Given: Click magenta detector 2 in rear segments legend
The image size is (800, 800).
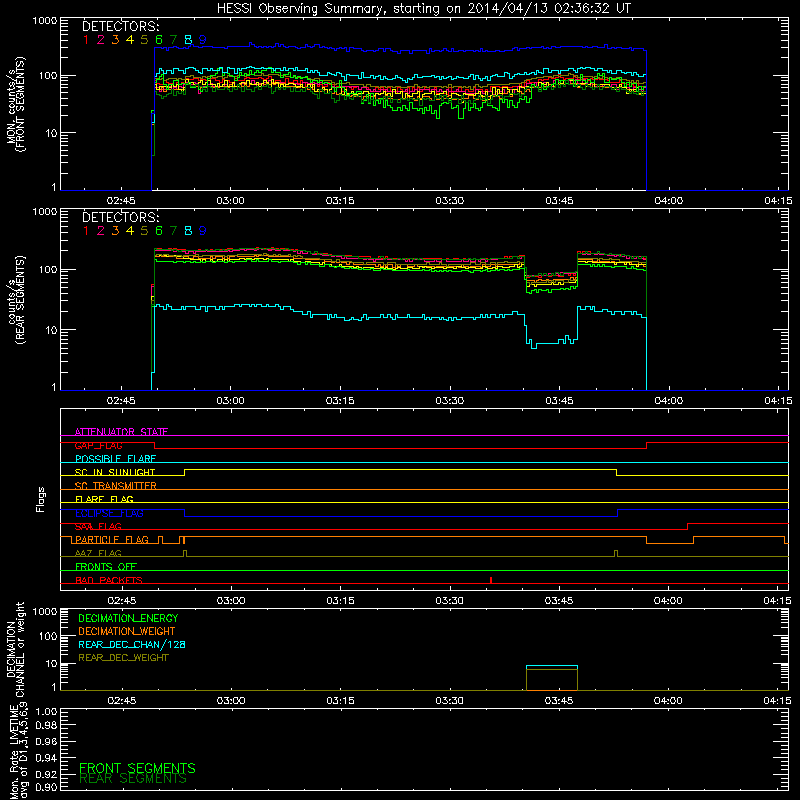Looking at the screenshot, I should point(101,231).
